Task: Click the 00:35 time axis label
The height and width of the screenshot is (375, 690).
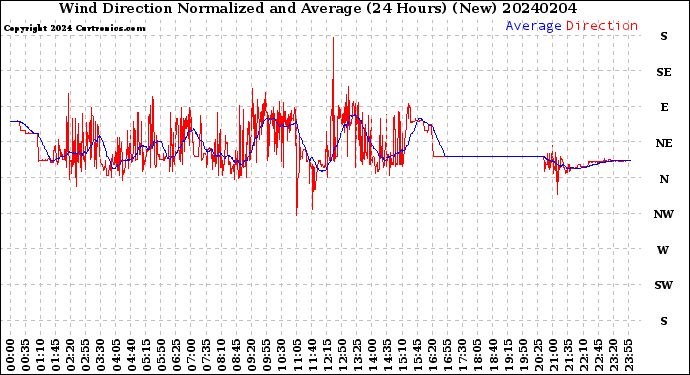Action: click(26, 355)
